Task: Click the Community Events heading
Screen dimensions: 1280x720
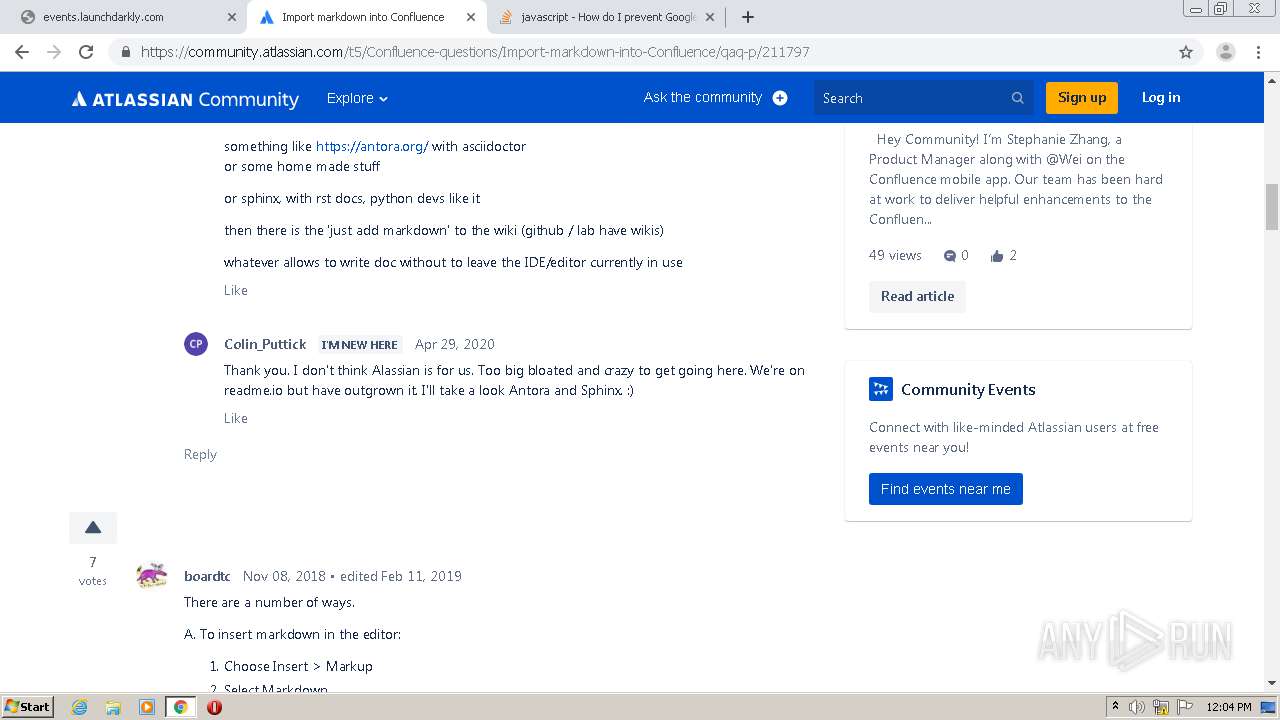Action: (968, 390)
